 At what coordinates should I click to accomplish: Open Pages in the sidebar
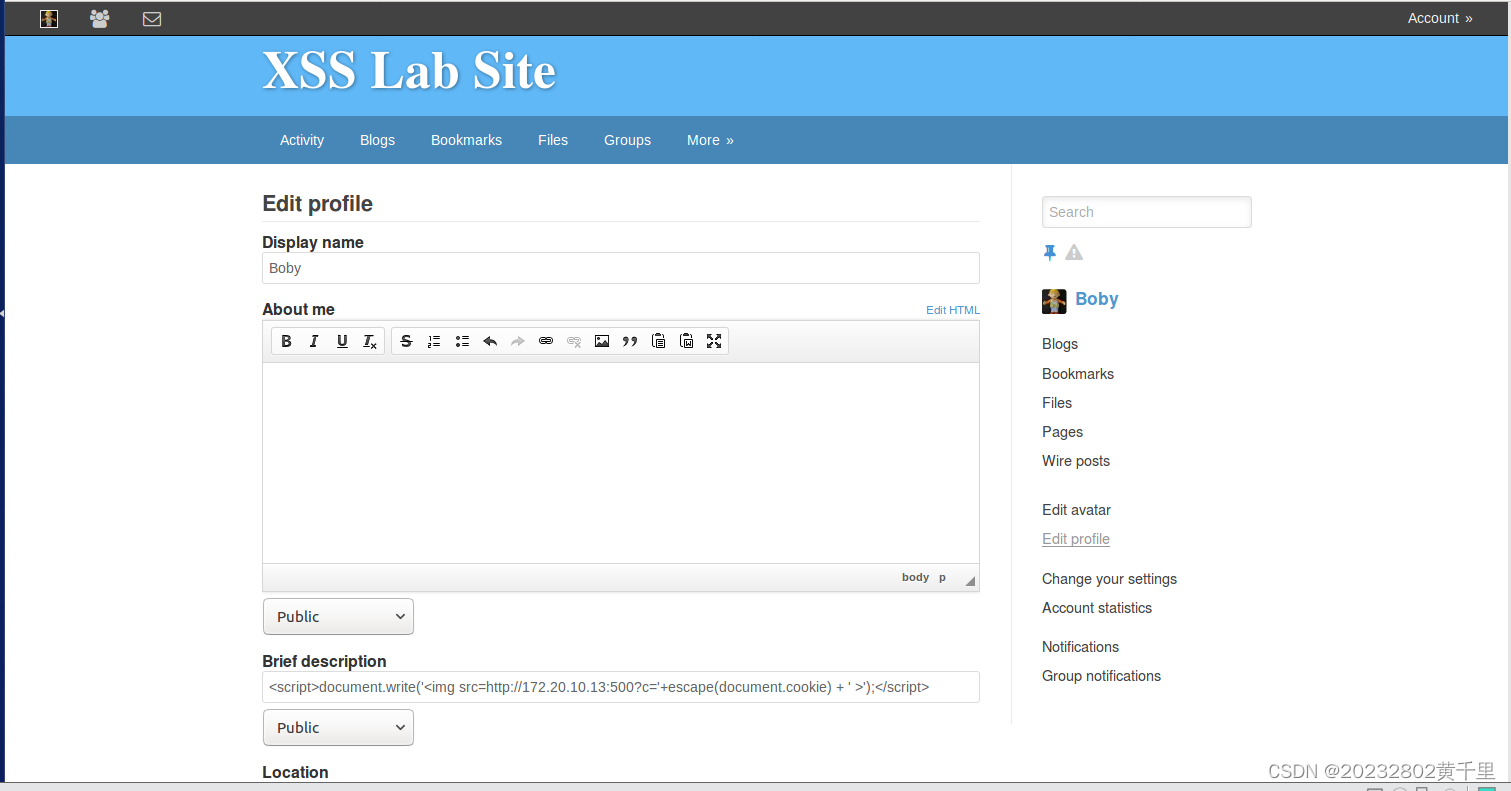click(1062, 432)
